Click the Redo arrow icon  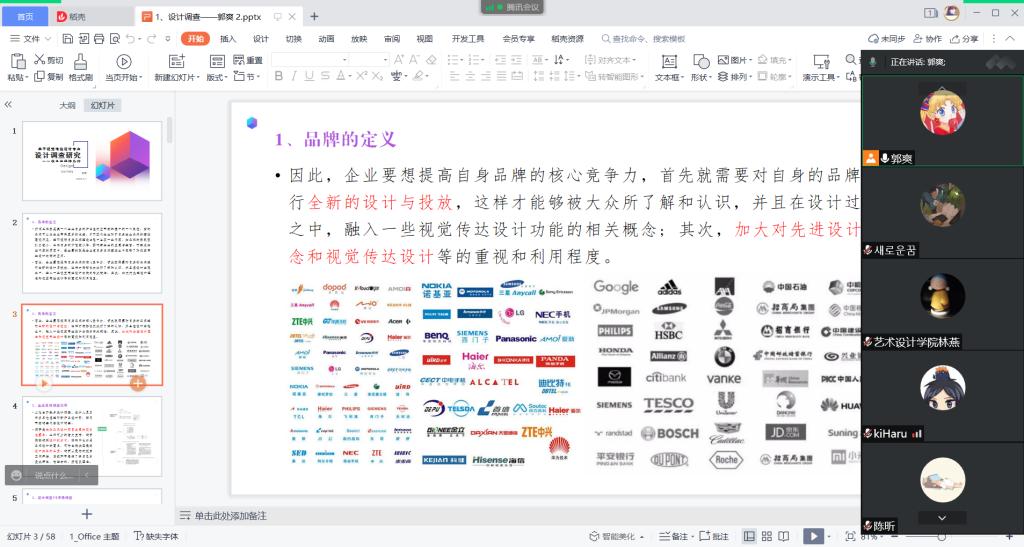point(151,39)
